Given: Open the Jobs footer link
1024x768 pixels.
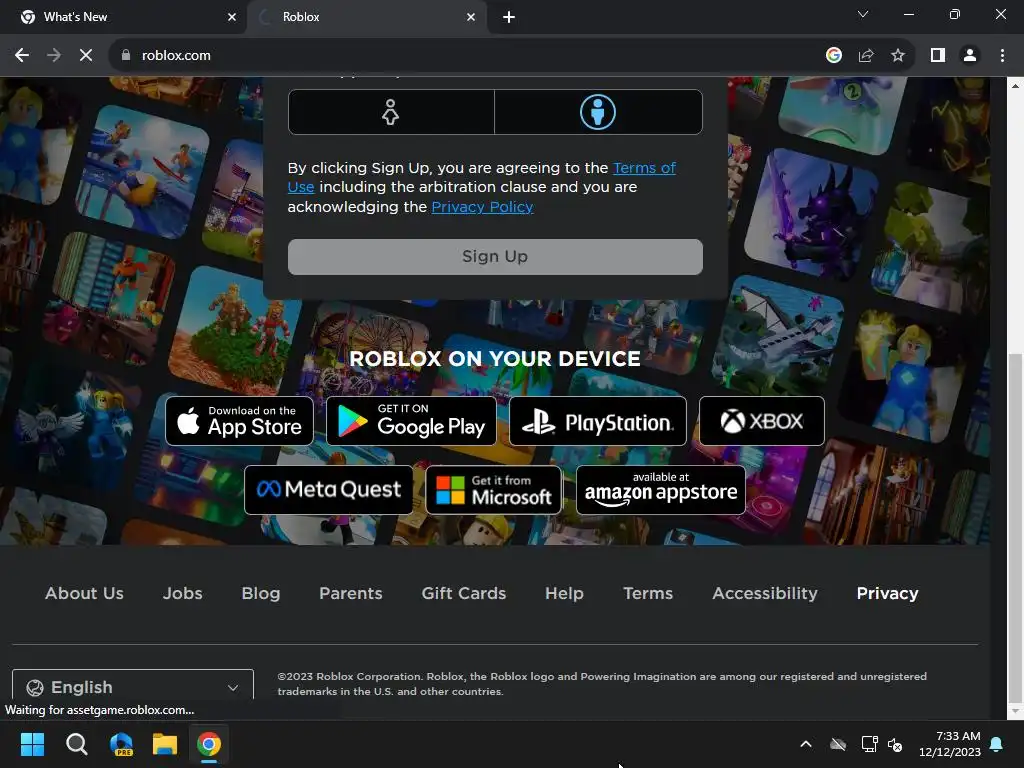Looking at the screenshot, I should 182,593.
